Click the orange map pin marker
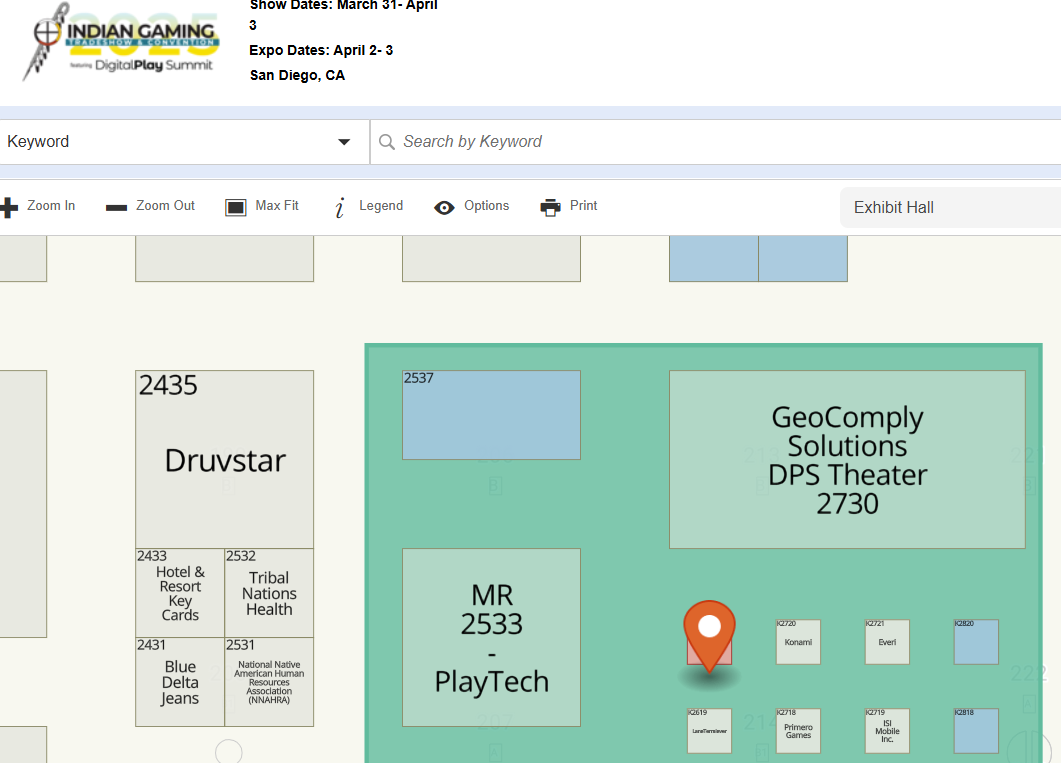 click(709, 636)
